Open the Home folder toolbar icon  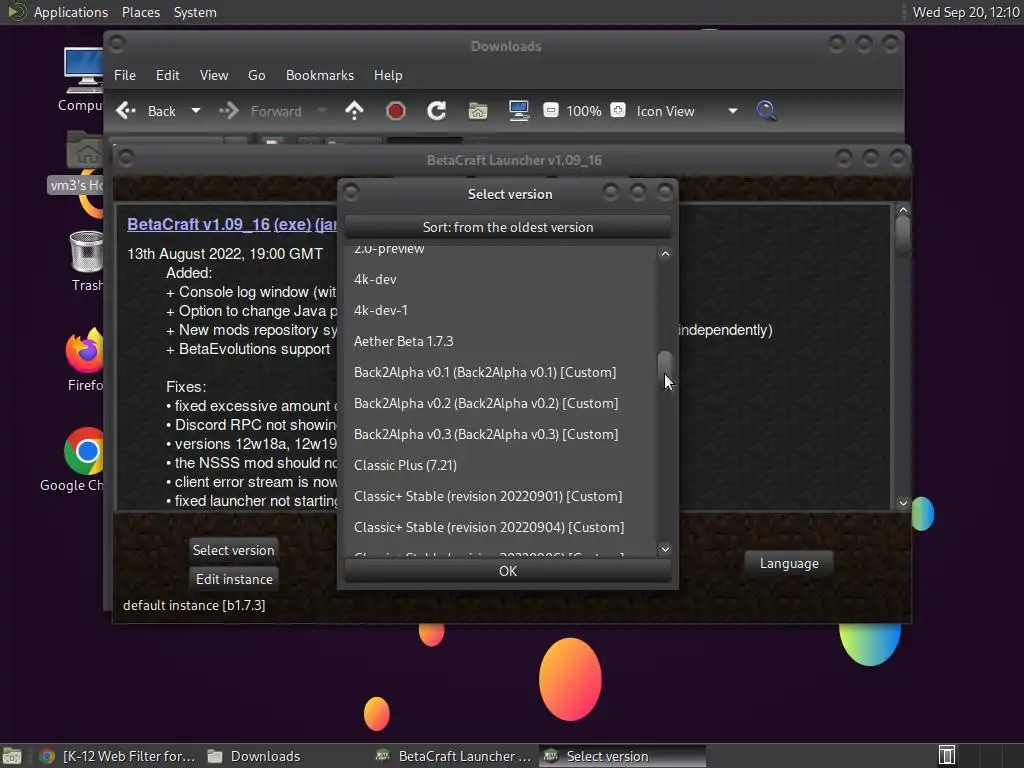(477, 111)
